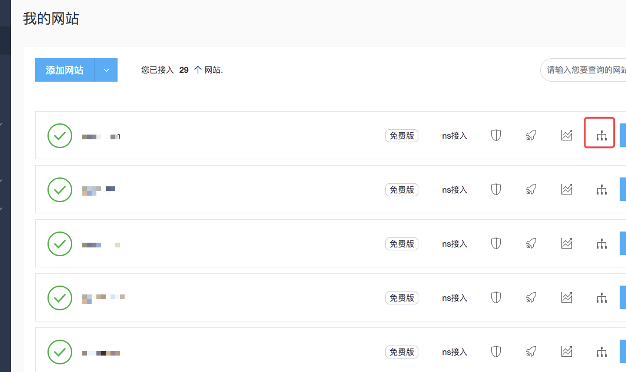Open DNS hierarchy icon in first website row
This screenshot has height=372, width=626.
[601, 136]
